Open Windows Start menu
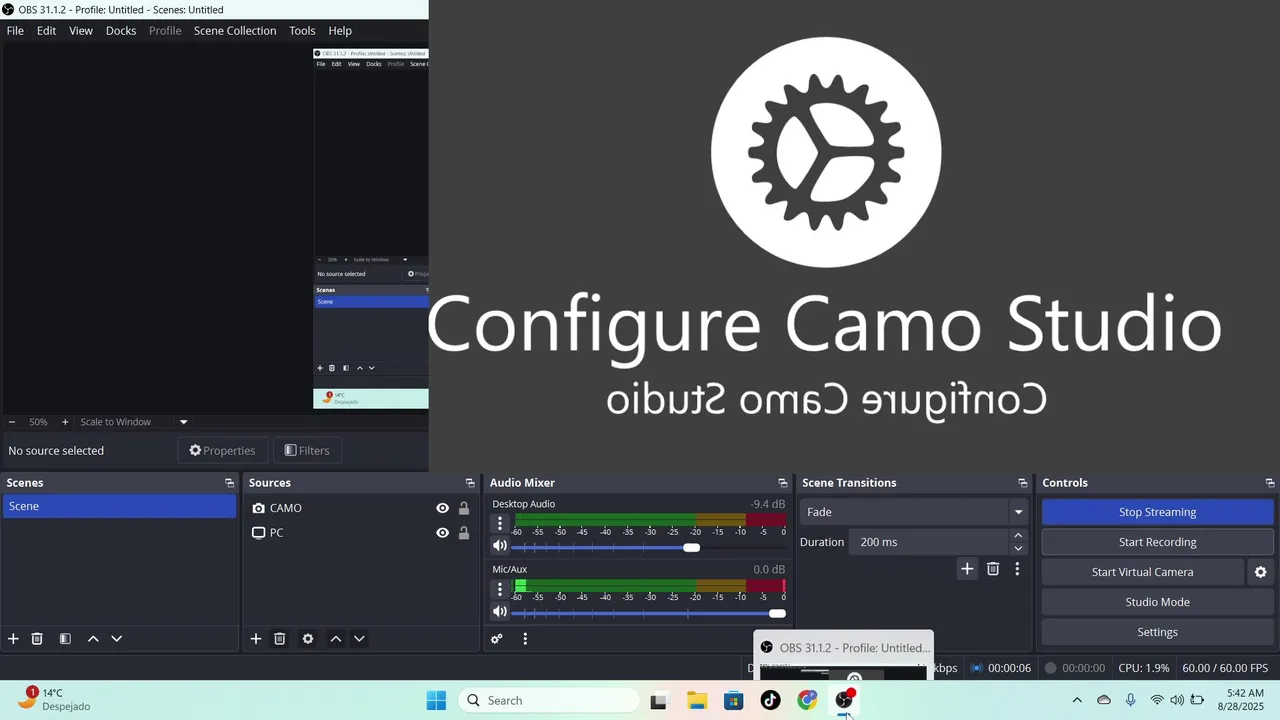This screenshot has height=720, width=1280. [x=436, y=700]
